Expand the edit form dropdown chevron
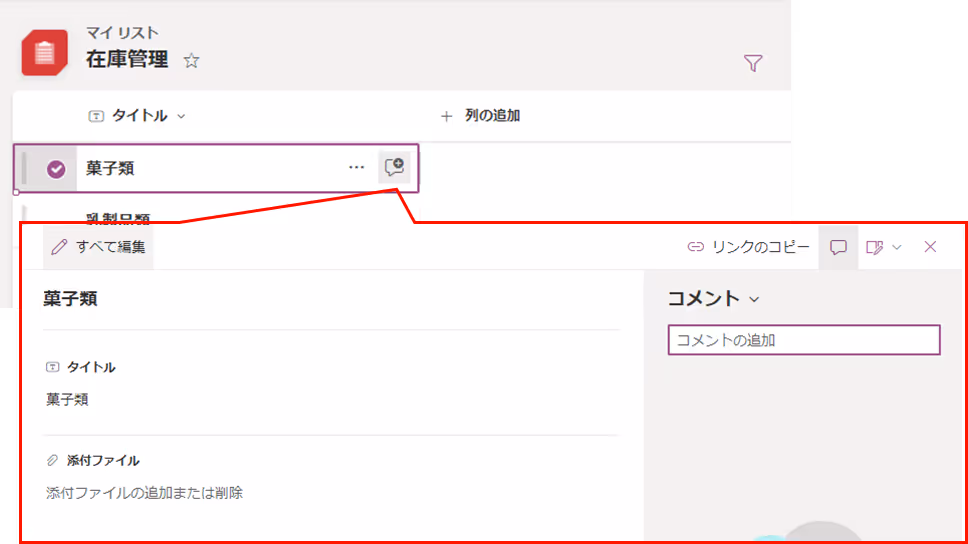 (897, 247)
